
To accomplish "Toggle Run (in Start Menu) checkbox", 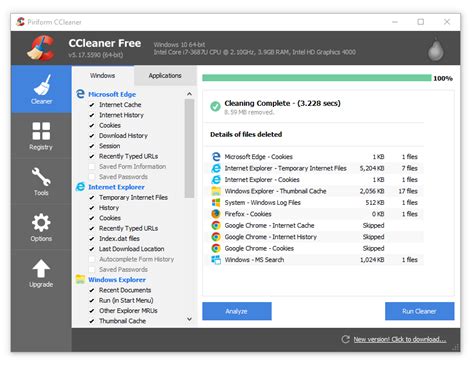I will (92, 300).
